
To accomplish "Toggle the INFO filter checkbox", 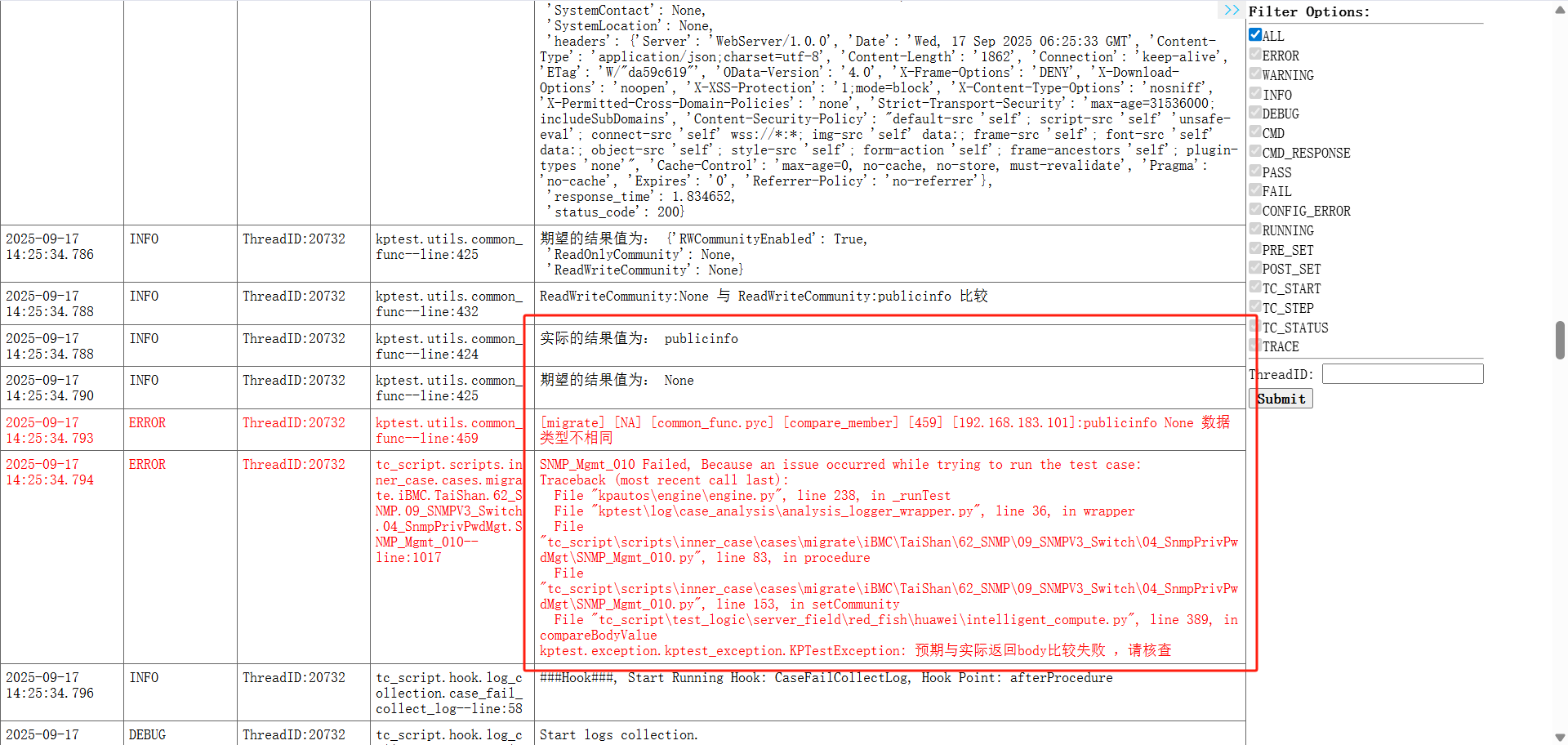I will tap(1255, 93).
